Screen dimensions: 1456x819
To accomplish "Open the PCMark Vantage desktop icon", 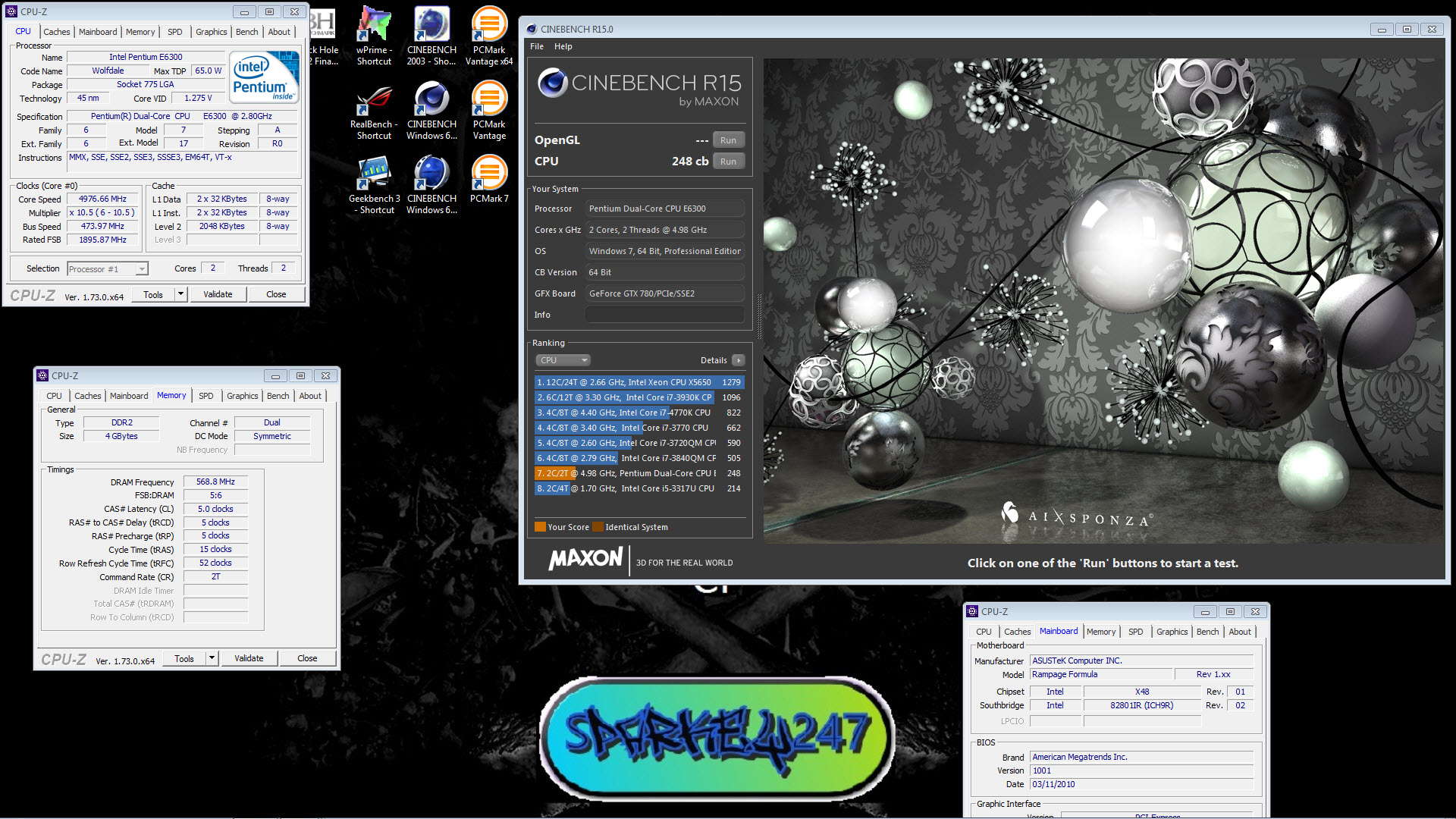I will [489, 111].
